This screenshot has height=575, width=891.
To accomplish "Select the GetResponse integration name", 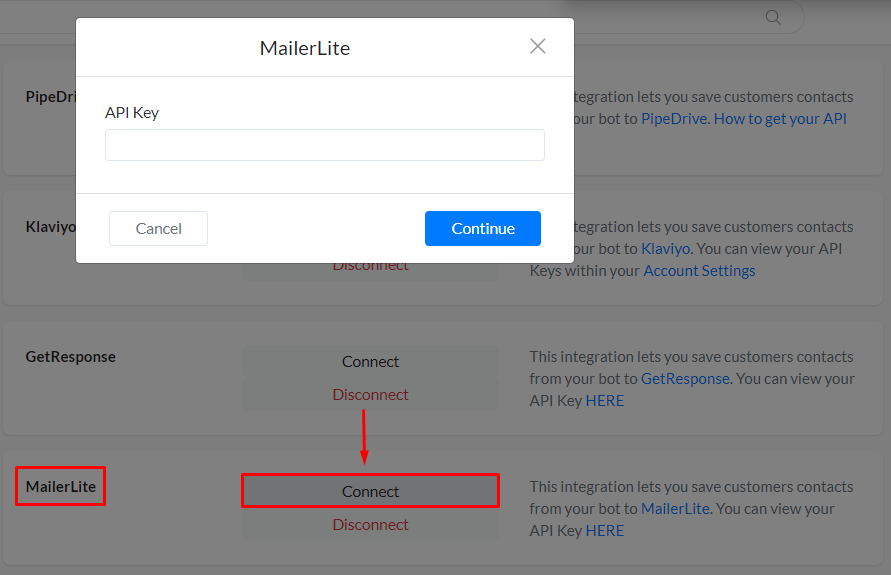I will 70,357.
